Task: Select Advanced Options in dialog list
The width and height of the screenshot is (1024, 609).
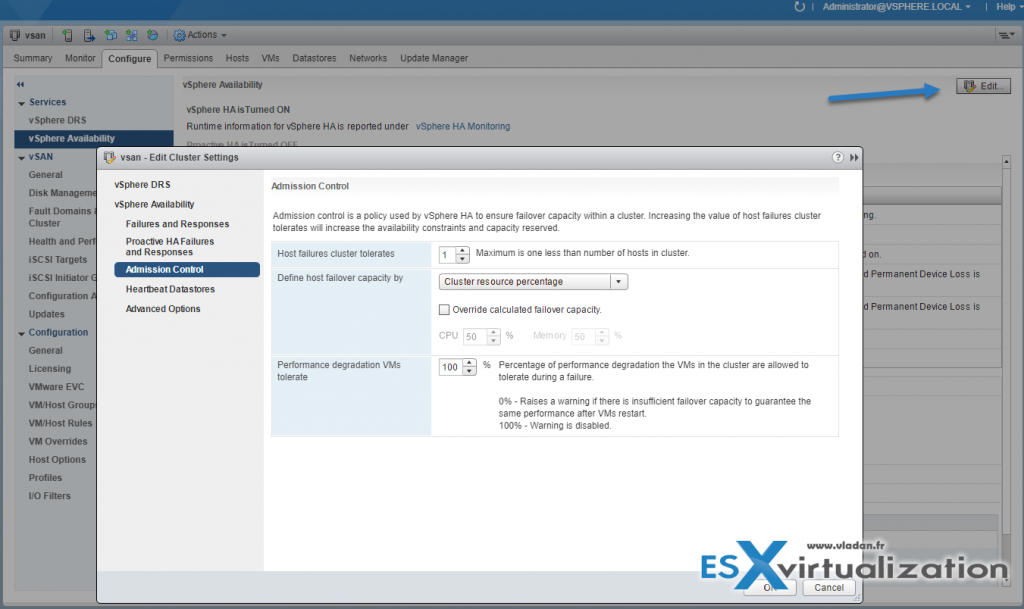Action: click(163, 309)
